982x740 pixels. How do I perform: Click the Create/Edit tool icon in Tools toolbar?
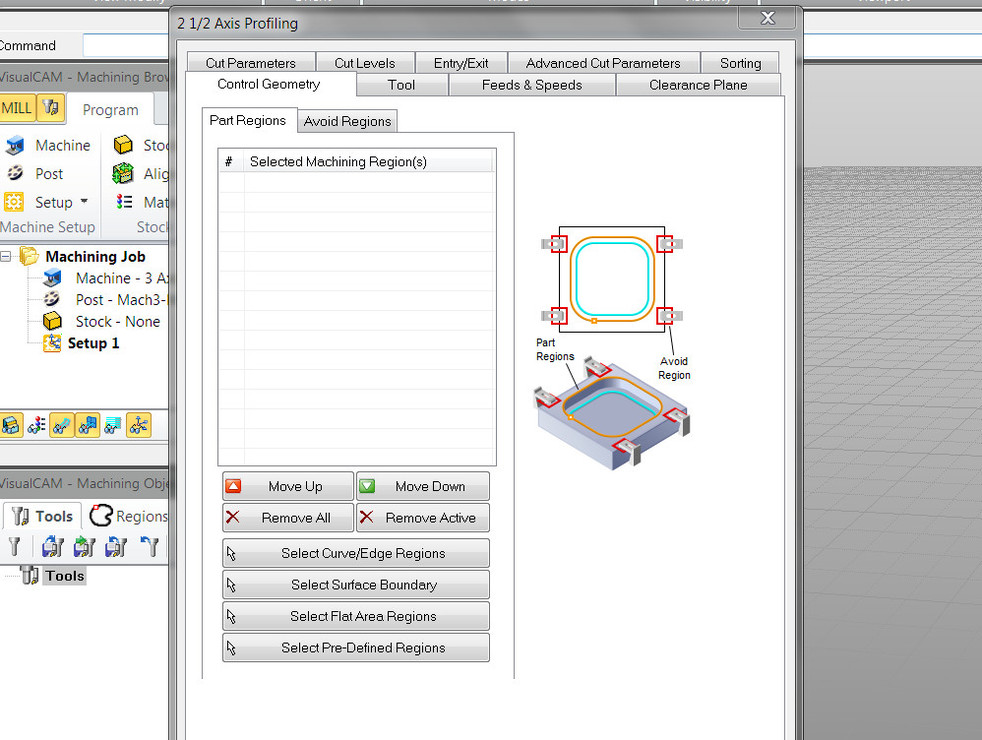tap(14, 547)
